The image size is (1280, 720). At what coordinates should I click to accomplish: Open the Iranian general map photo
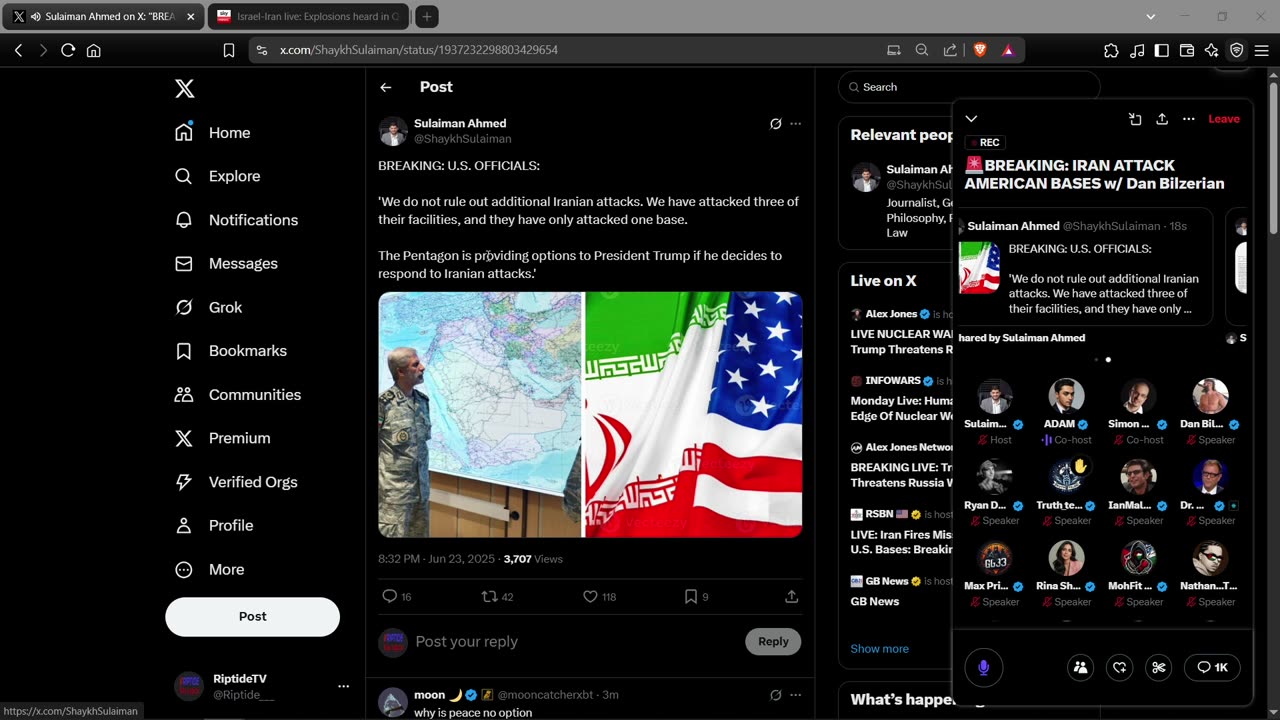(480, 415)
